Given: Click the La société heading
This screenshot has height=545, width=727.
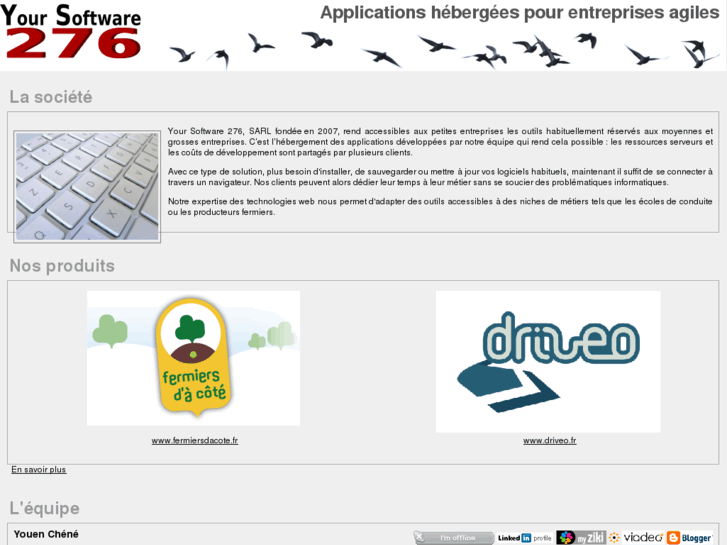Looking at the screenshot, I should point(51,97).
